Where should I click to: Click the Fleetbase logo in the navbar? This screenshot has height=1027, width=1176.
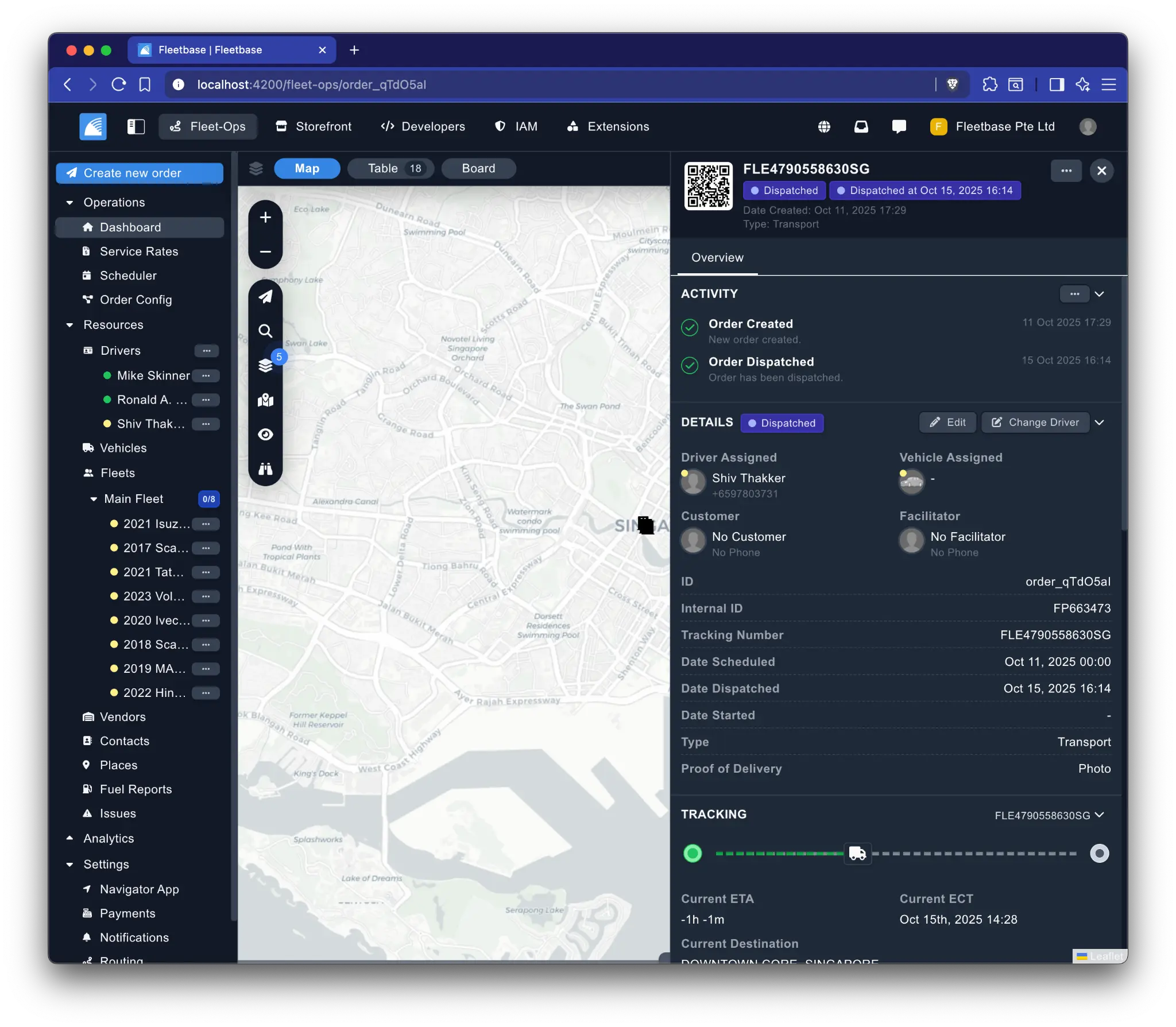coord(92,126)
